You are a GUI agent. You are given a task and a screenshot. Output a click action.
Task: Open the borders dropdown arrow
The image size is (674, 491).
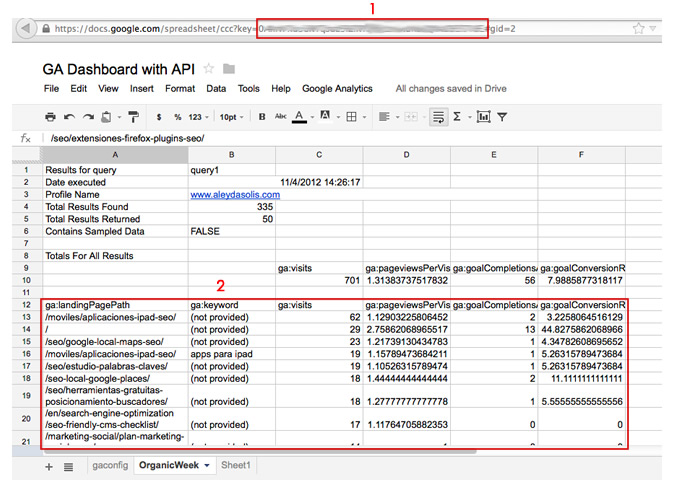pos(365,117)
